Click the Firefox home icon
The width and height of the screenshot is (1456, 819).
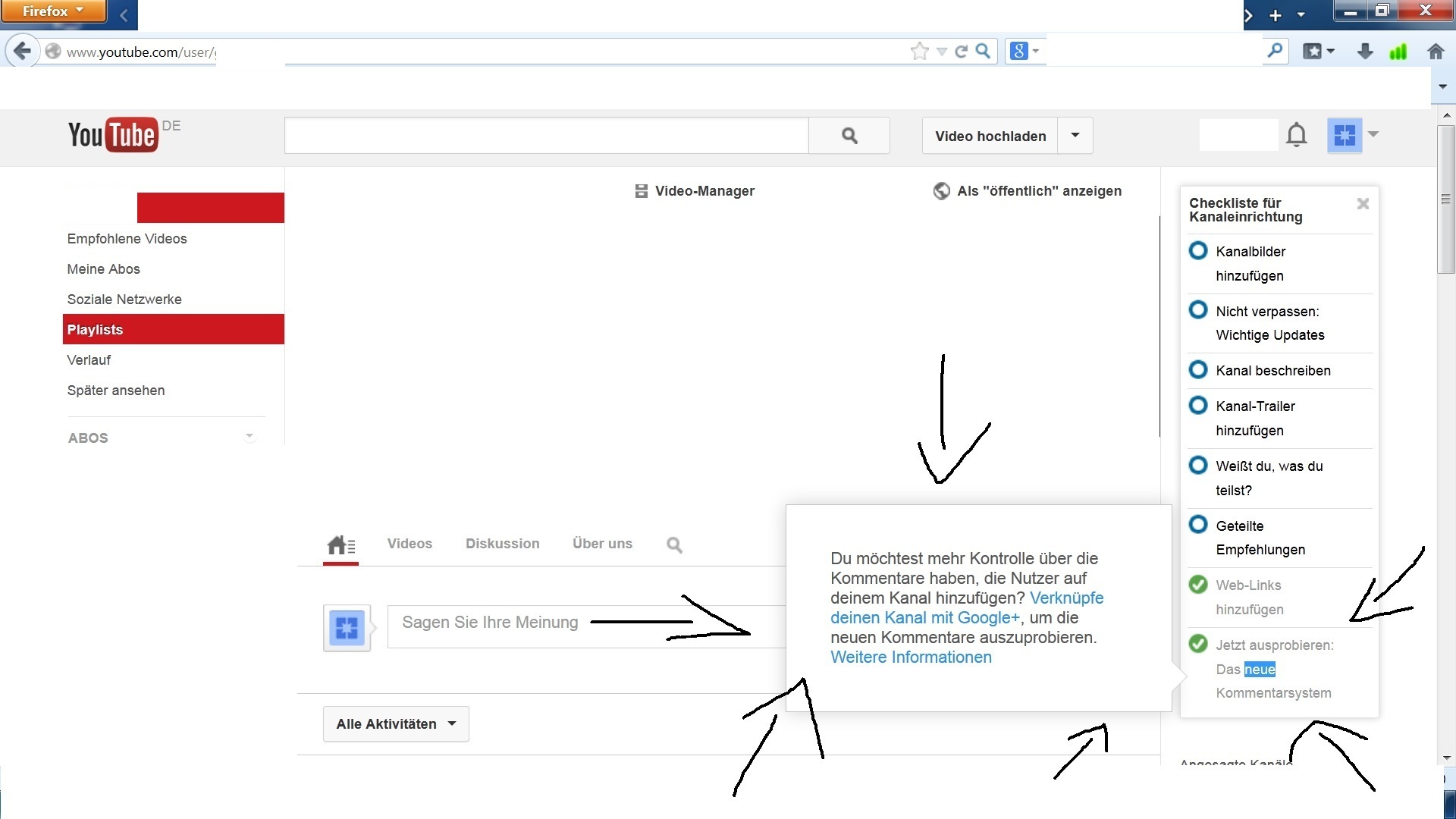click(1435, 52)
